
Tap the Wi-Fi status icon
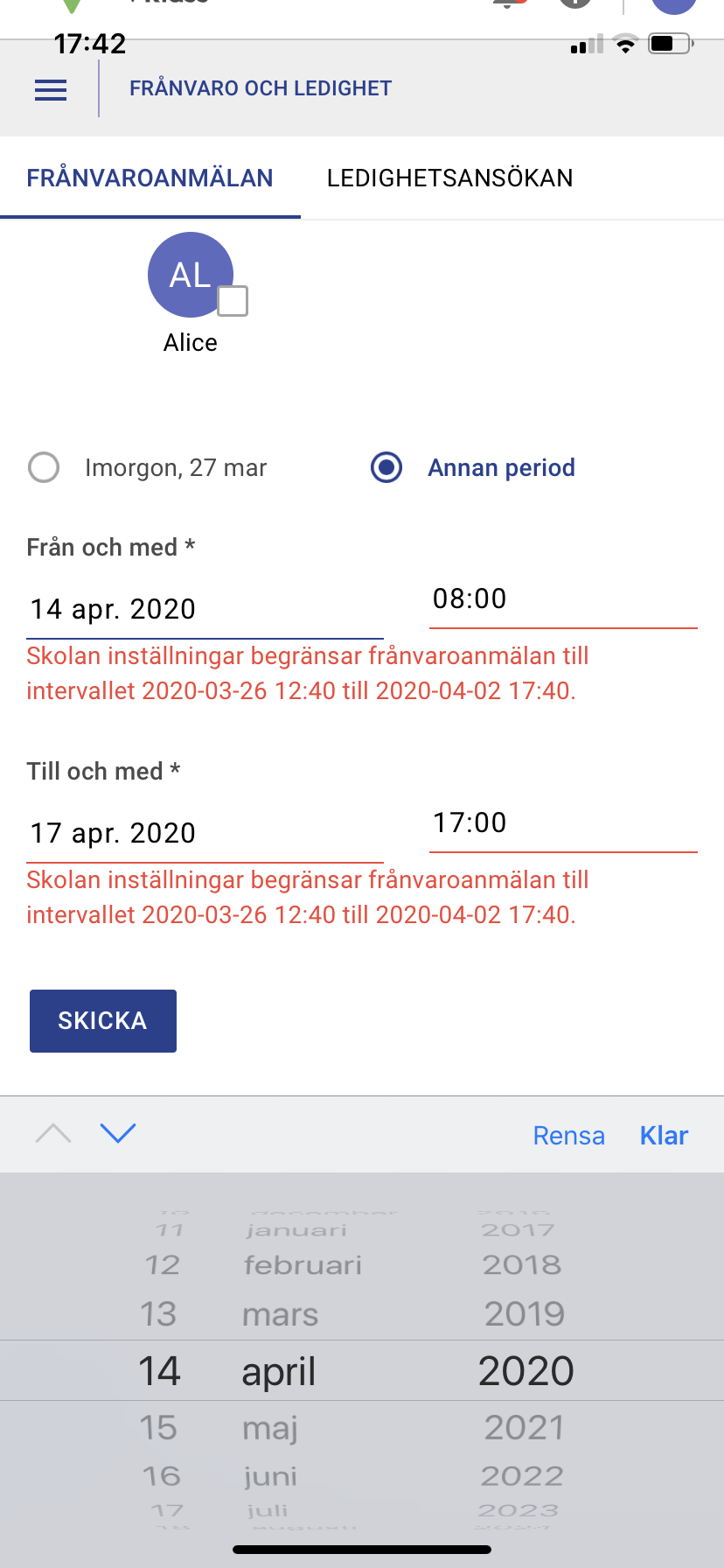(625, 45)
